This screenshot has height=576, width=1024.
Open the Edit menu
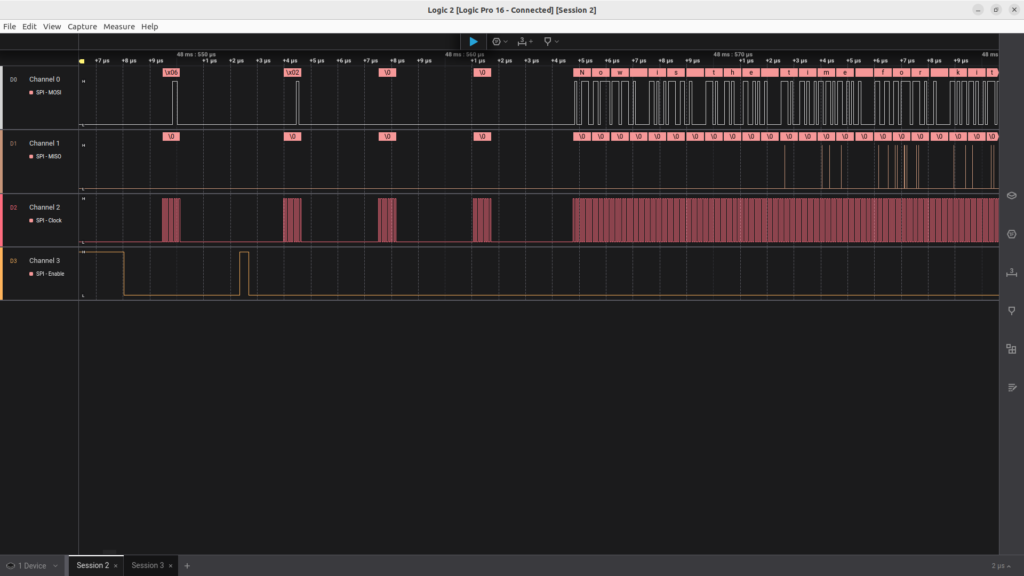pyautogui.click(x=29, y=27)
